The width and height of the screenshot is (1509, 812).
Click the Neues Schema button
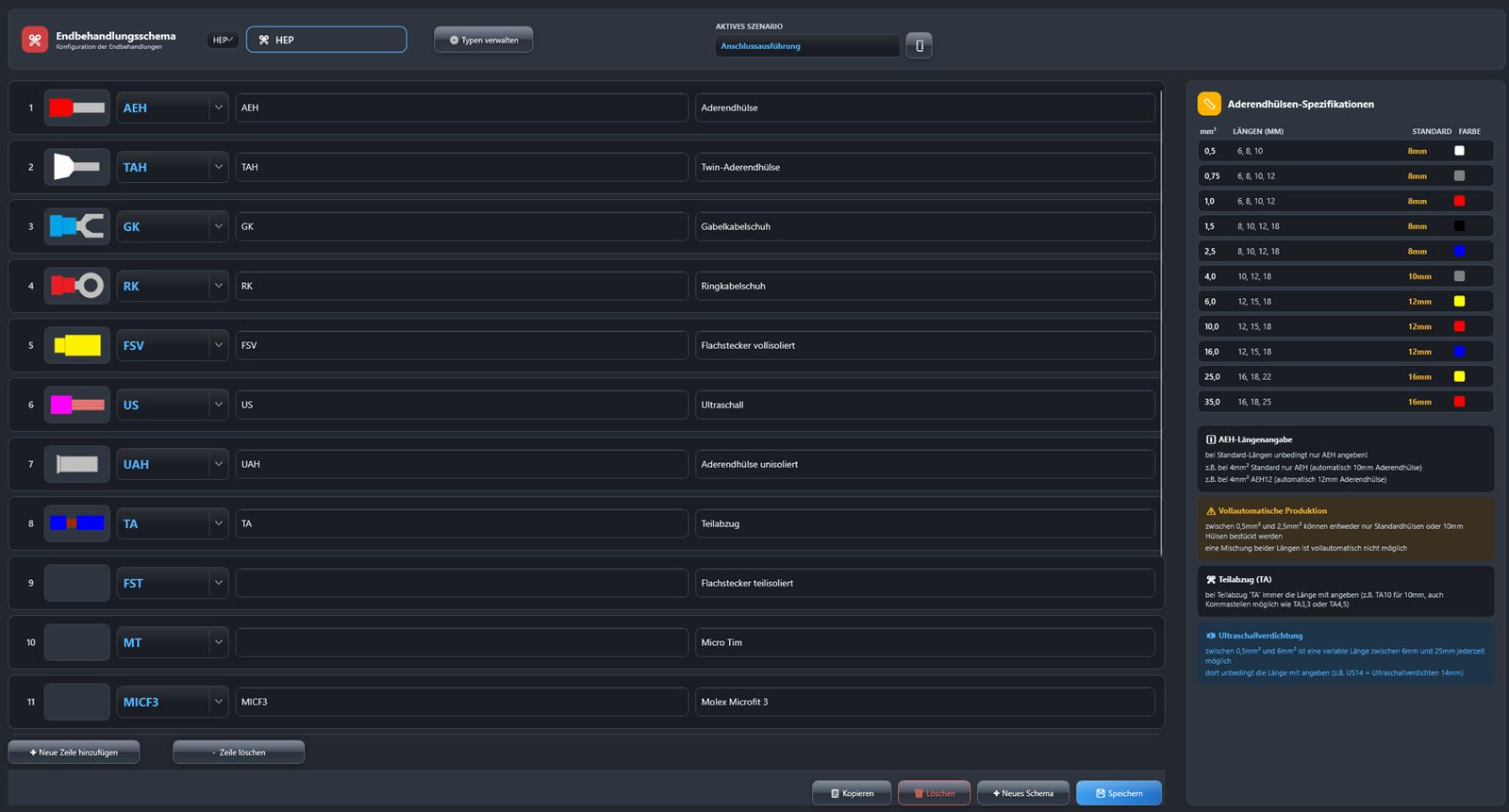1023,793
